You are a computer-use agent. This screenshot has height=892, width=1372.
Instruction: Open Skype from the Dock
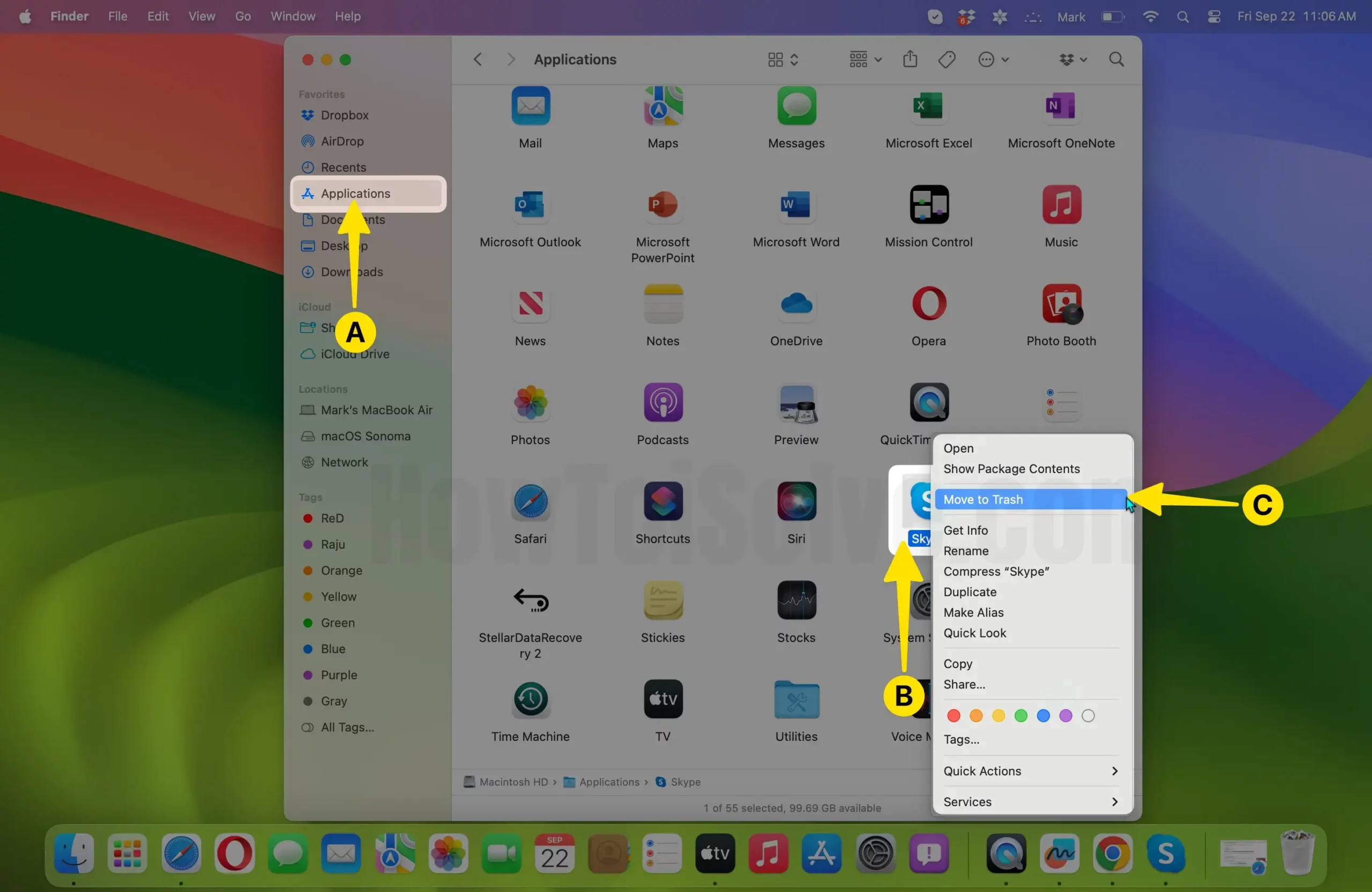click(1166, 853)
